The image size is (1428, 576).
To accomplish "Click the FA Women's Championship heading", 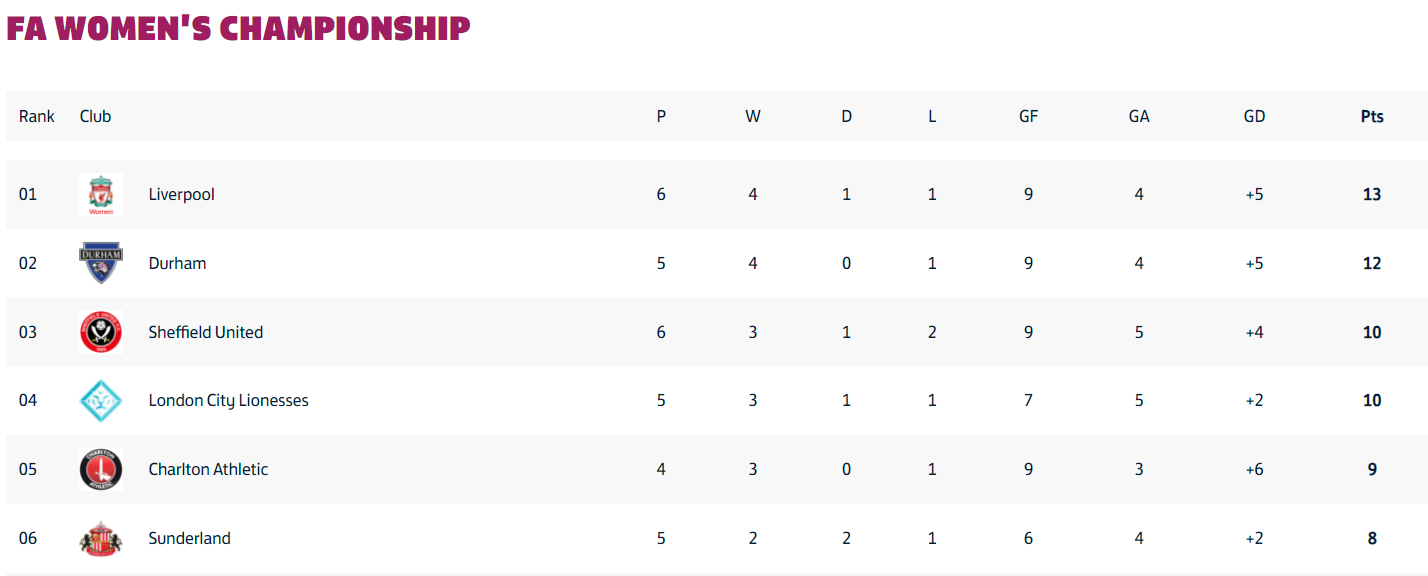I will [238, 28].
